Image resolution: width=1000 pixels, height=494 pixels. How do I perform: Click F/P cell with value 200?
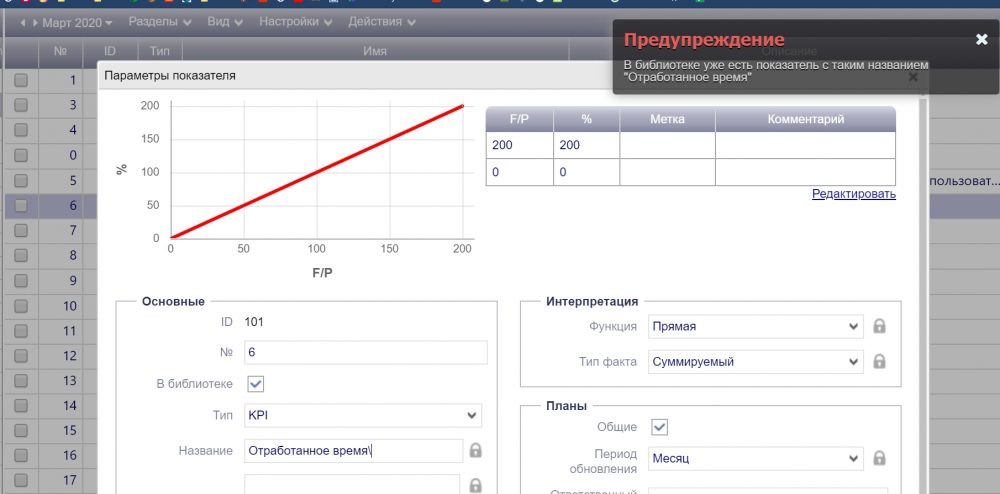tap(520, 145)
